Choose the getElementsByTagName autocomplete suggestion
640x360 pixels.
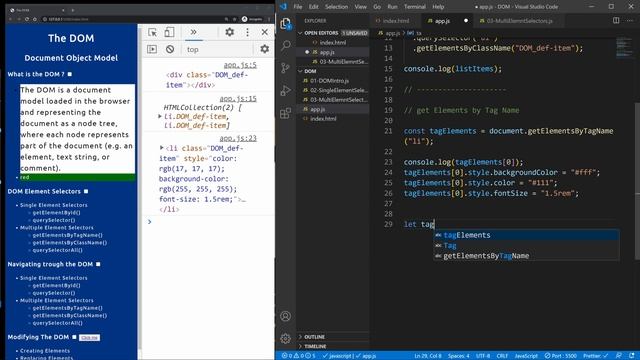(526, 256)
